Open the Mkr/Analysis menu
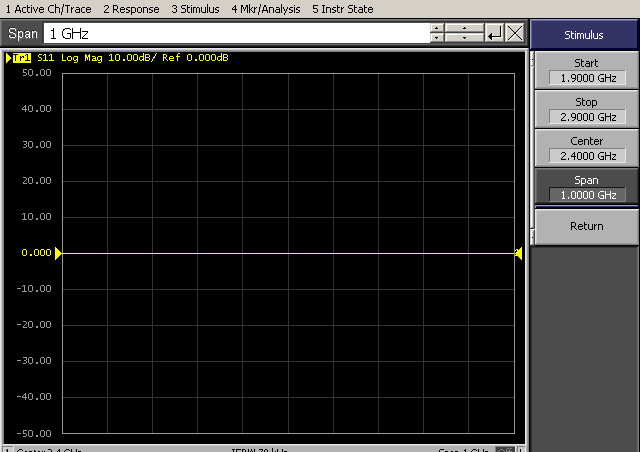 [266, 9]
